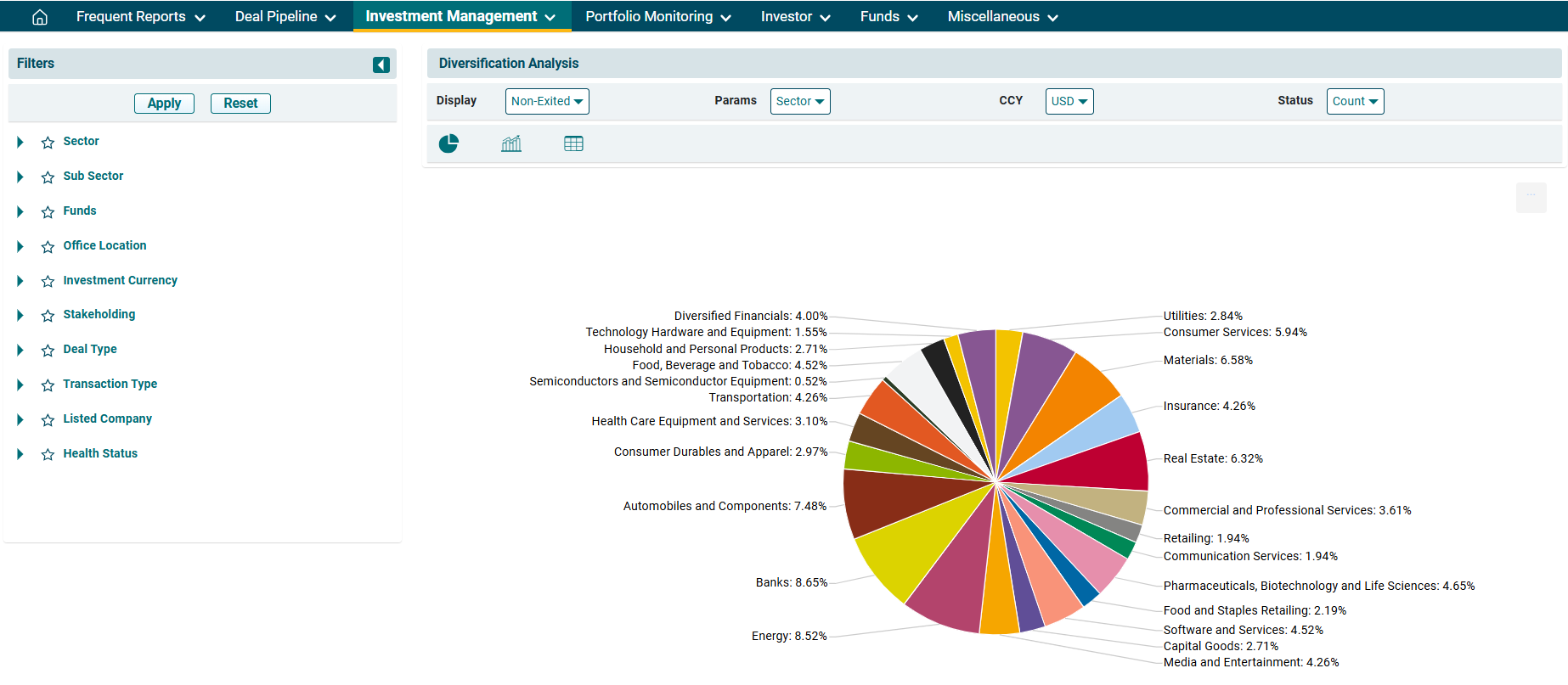
Task: Click the Reset filters button
Action: pyautogui.click(x=240, y=104)
